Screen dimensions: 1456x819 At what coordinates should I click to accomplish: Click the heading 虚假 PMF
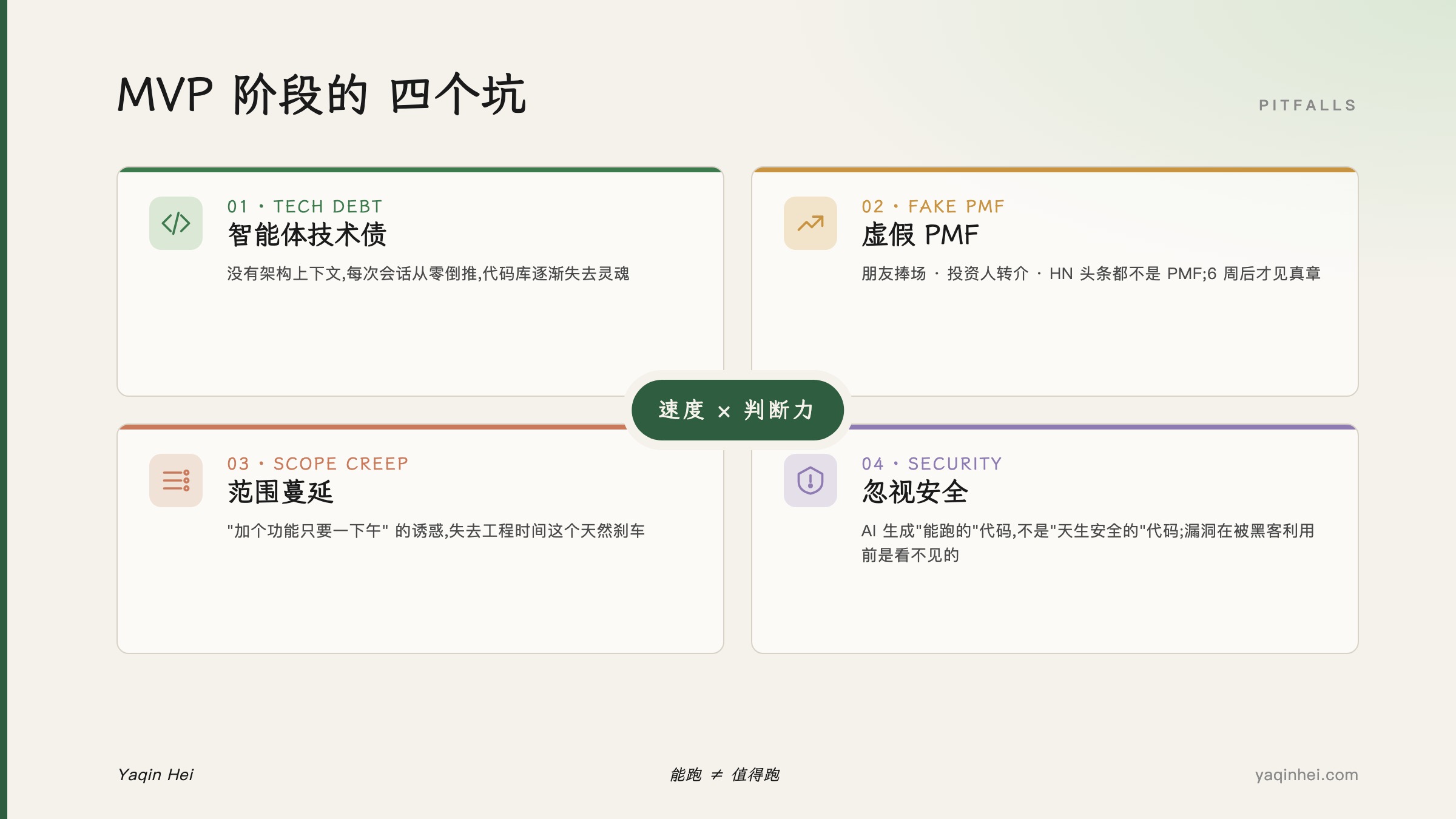click(x=920, y=235)
